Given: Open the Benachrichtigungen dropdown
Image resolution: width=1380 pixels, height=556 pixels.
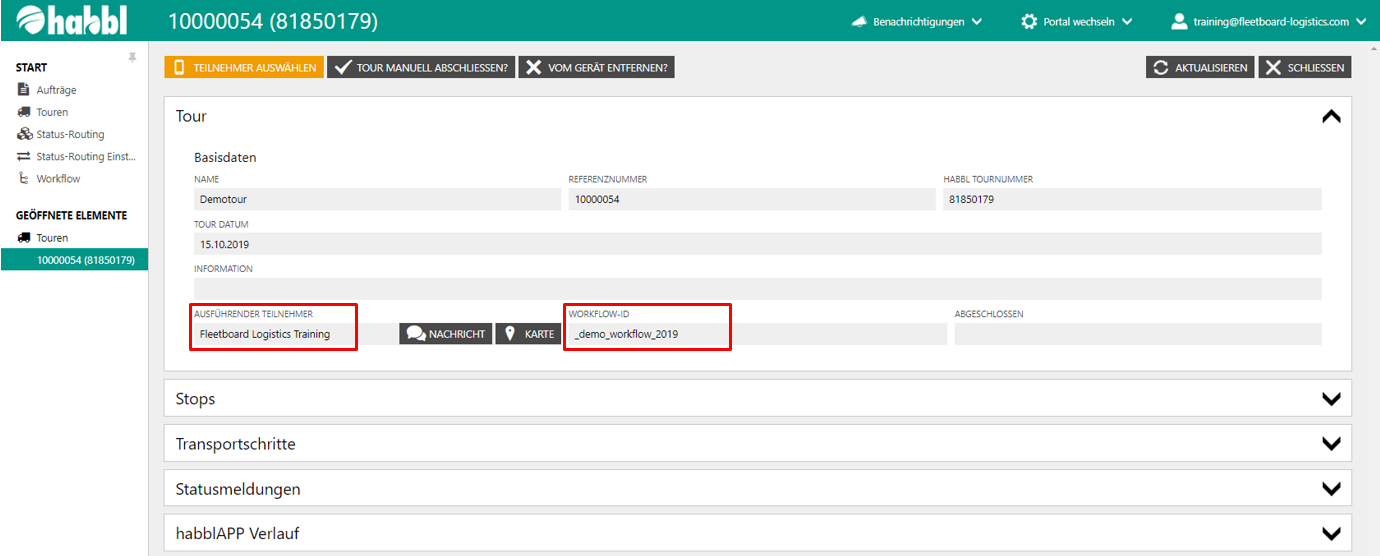Looking at the screenshot, I should [916, 21].
